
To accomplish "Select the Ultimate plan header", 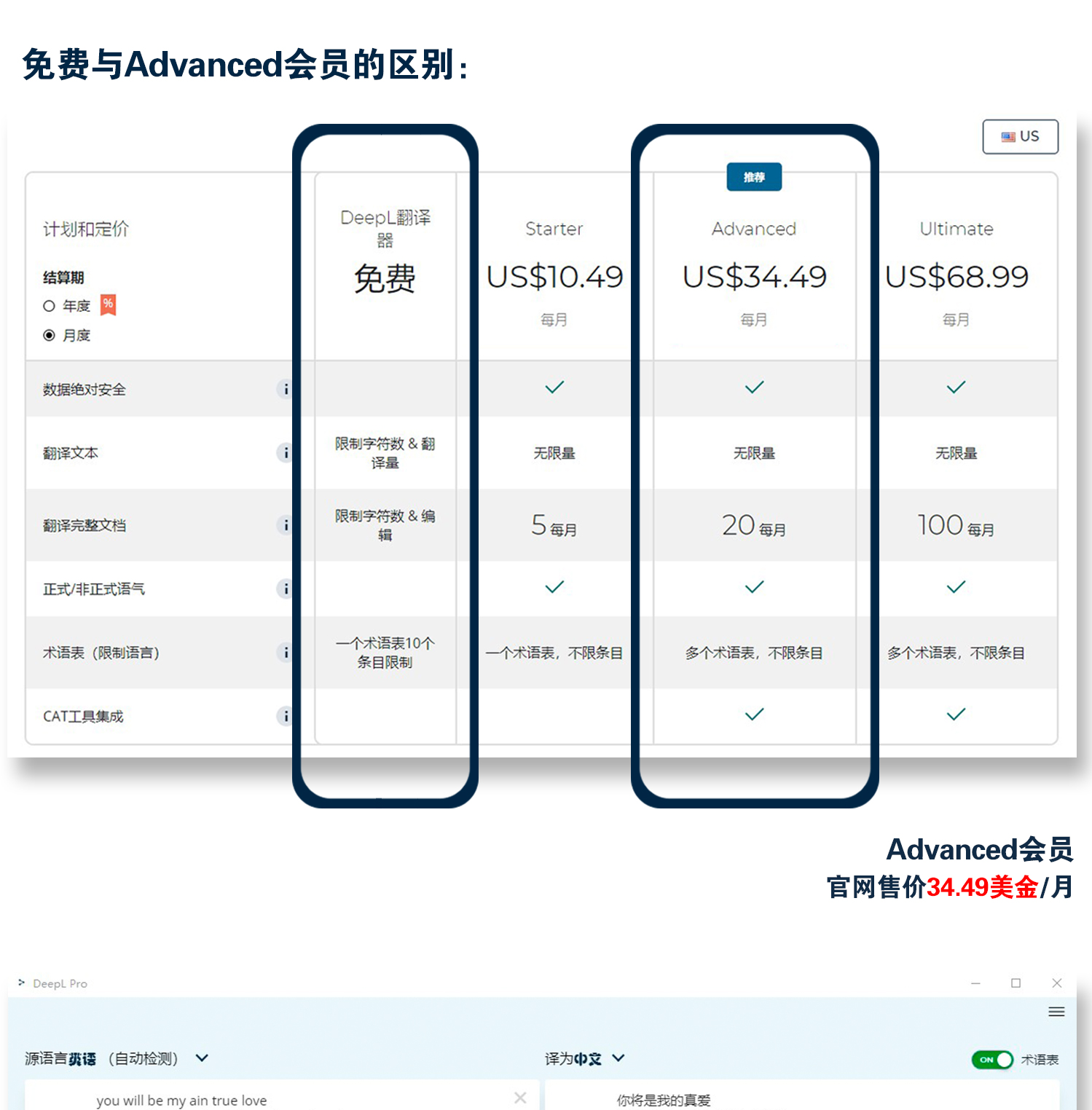I will tap(957, 229).
